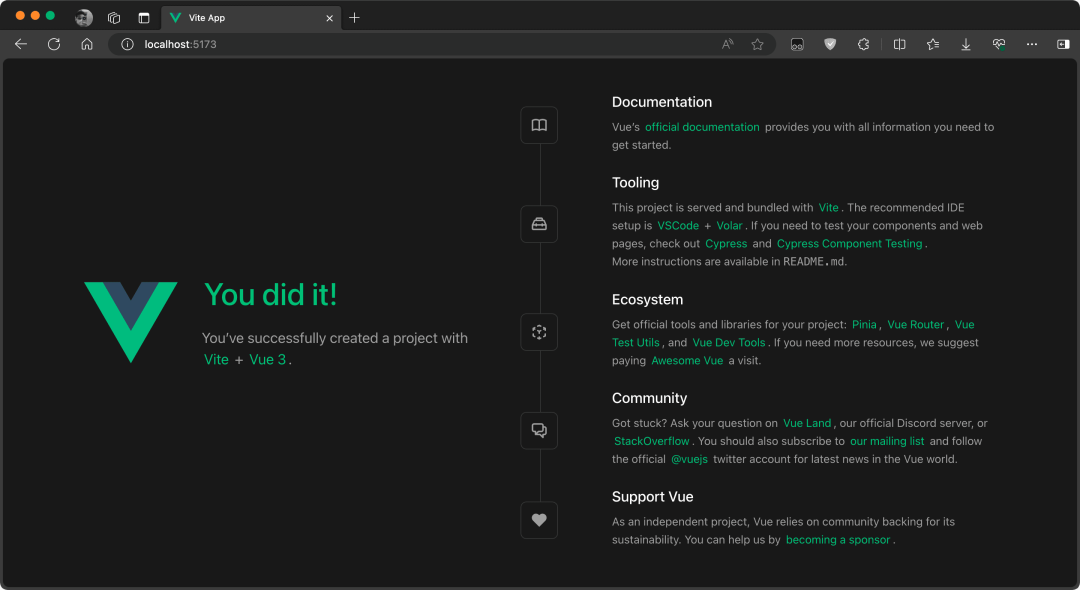Click the Community chat bubbles icon
This screenshot has width=1080, height=590.
click(539, 430)
